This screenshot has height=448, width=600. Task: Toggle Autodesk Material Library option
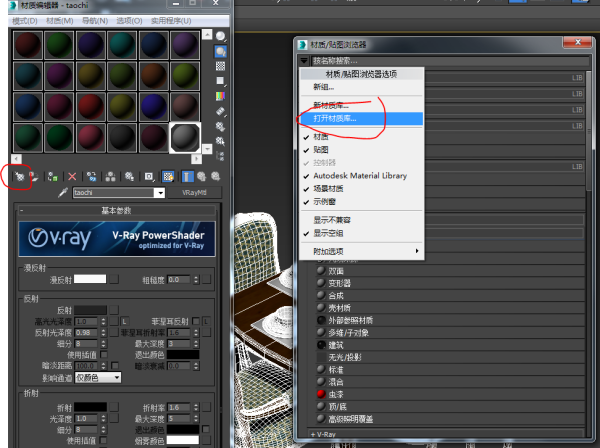pyautogui.click(x=361, y=176)
